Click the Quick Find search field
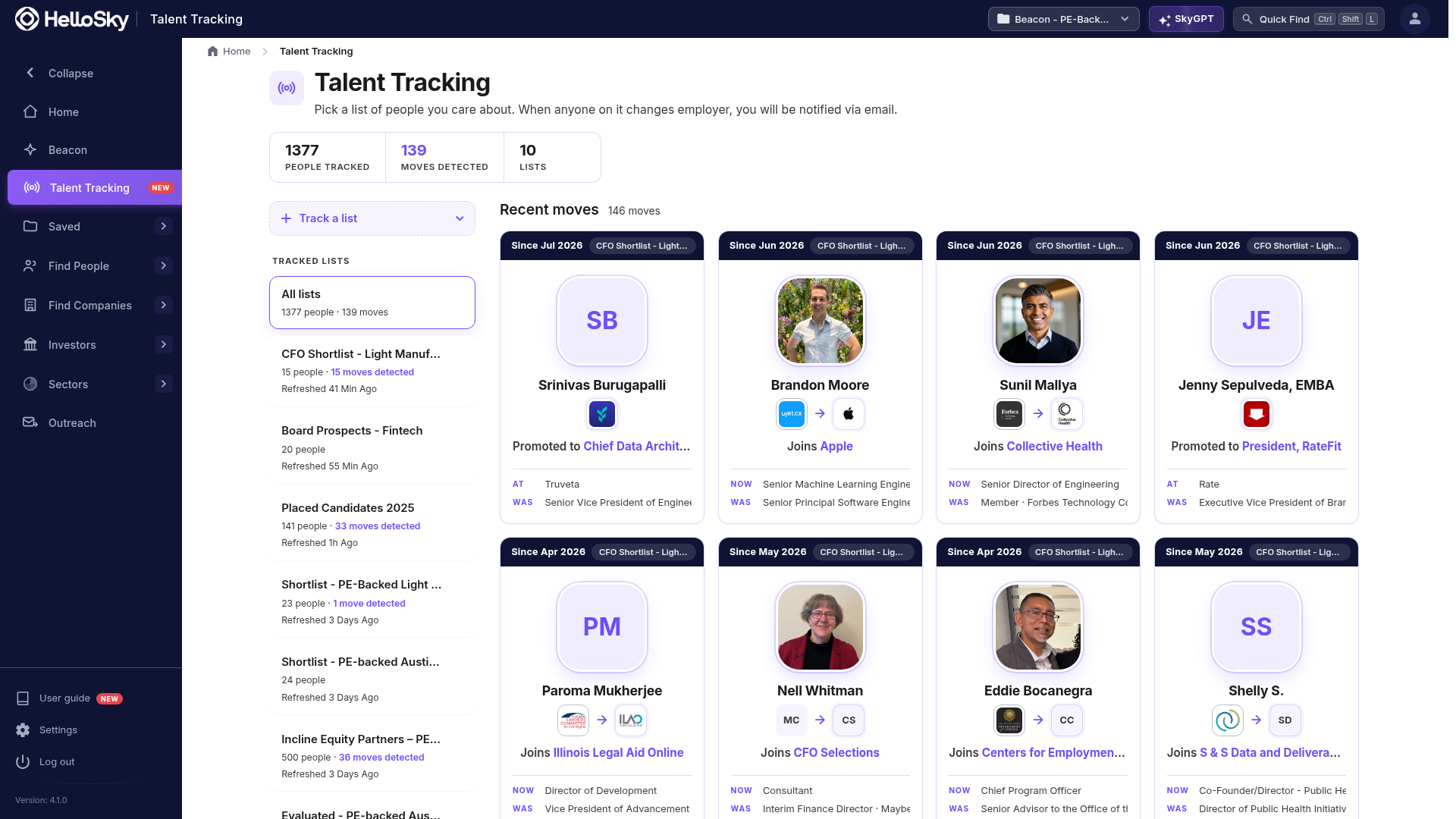1456x819 pixels. tap(1308, 19)
